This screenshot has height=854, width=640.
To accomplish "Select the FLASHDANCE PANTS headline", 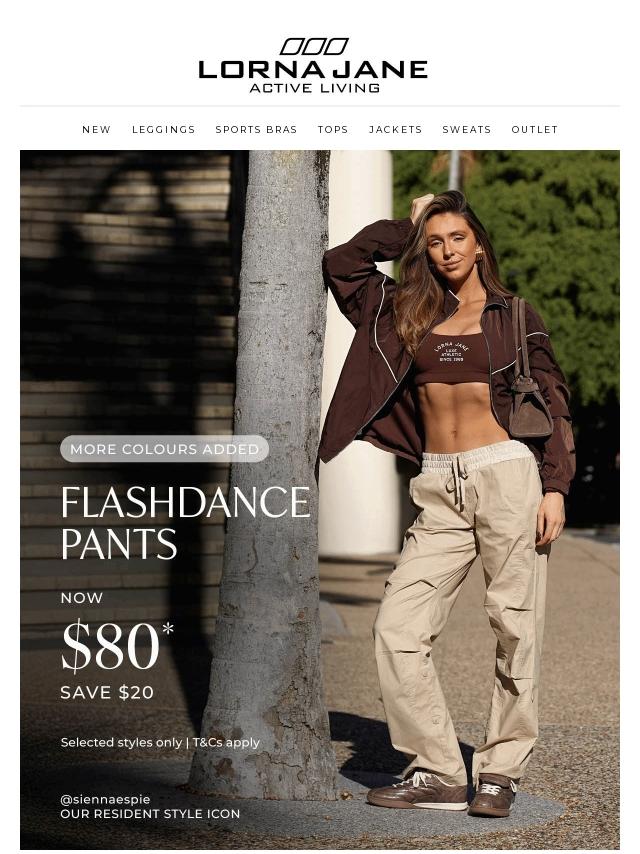I will tap(185, 523).
